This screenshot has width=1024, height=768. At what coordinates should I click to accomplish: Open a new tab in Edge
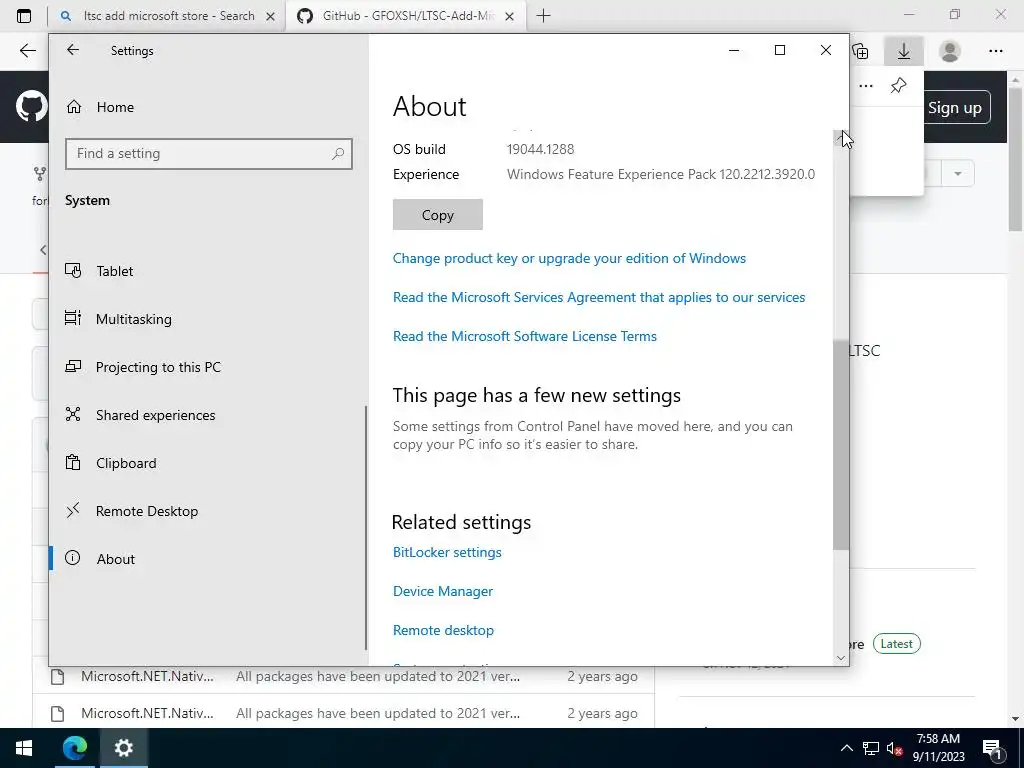[543, 16]
